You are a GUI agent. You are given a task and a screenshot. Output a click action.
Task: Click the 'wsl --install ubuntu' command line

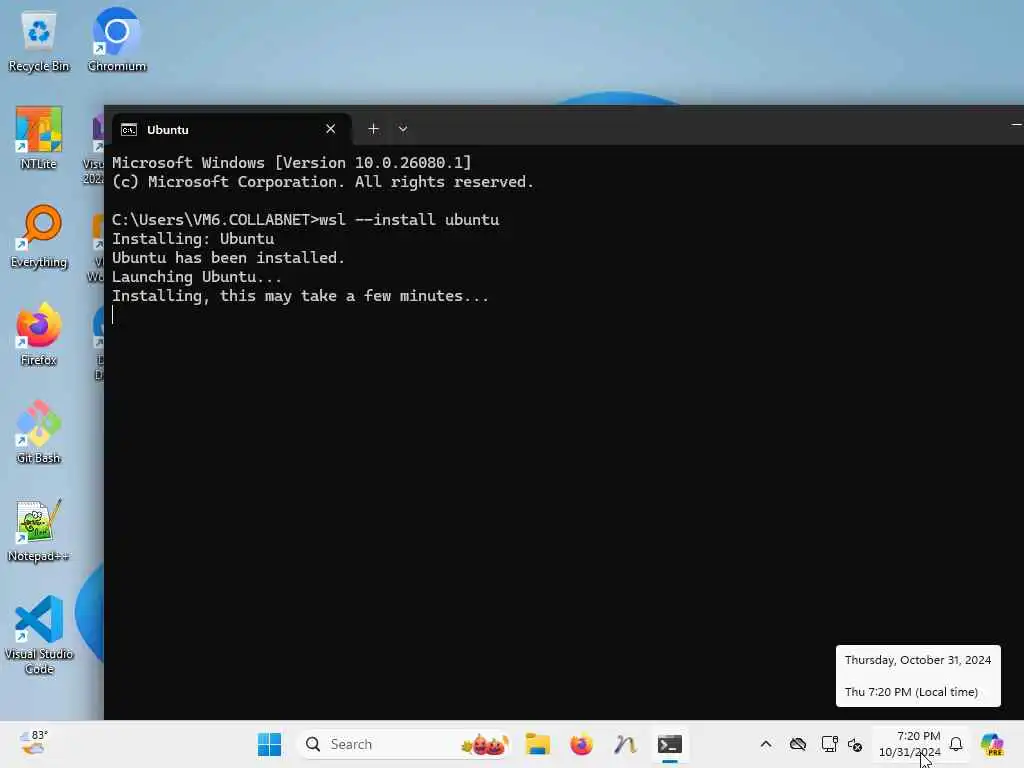point(306,219)
